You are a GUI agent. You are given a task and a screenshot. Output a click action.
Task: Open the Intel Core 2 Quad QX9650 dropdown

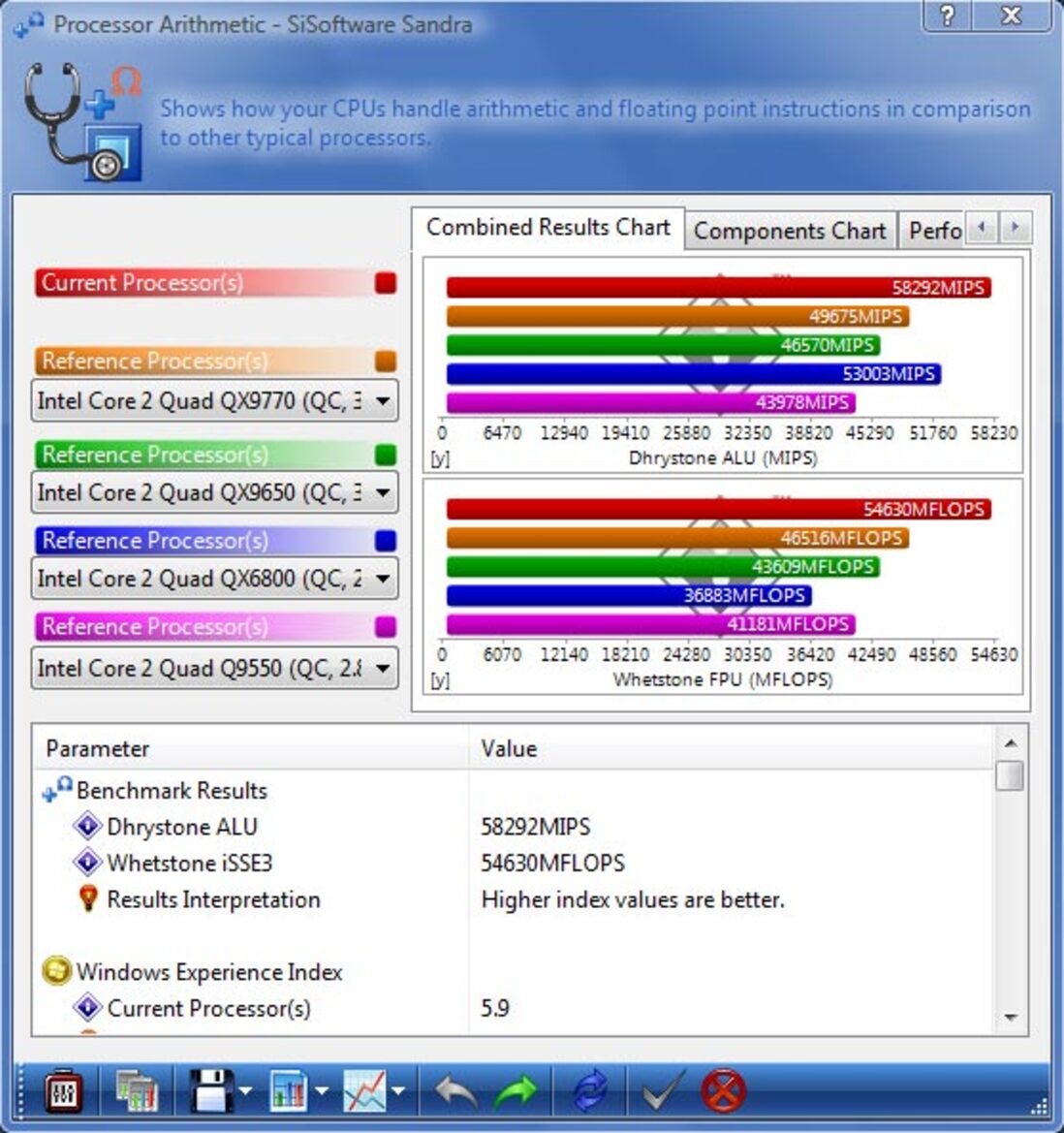click(214, 492)
